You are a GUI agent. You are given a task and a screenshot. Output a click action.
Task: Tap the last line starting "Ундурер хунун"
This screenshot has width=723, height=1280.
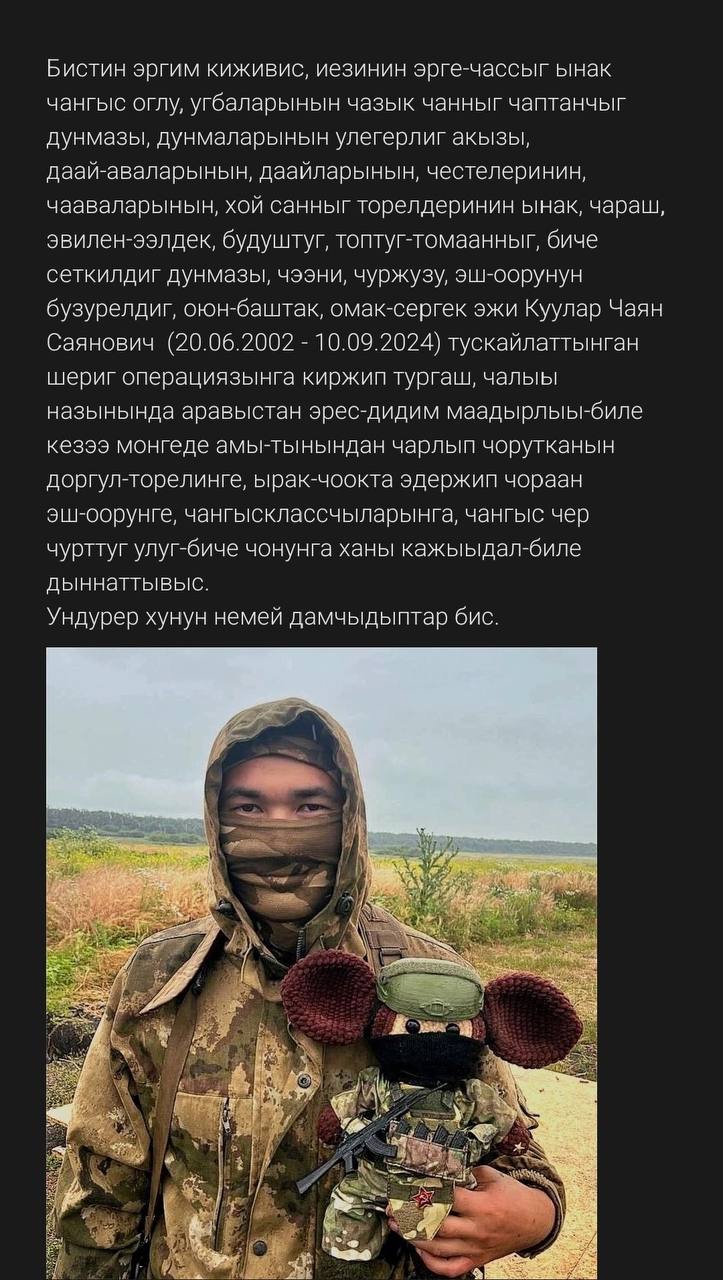(273, 617)
